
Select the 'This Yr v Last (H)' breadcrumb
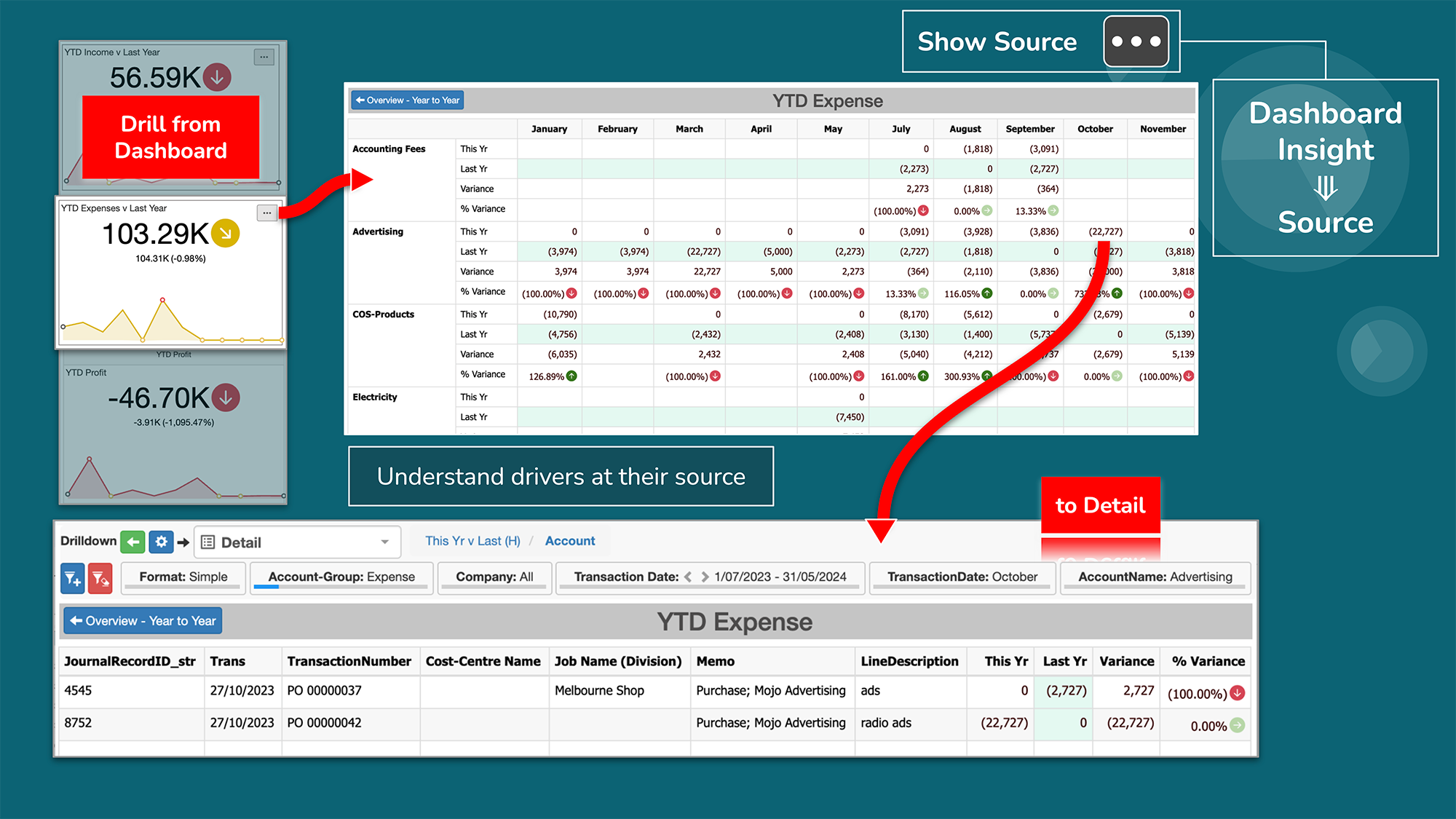coord(472,541)
